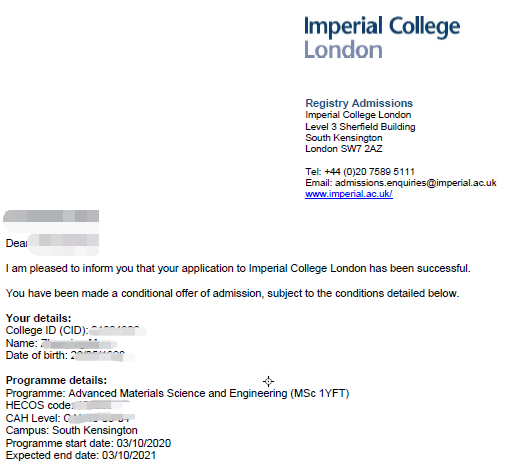Click the 'Your details:' heading

point(39,318)
